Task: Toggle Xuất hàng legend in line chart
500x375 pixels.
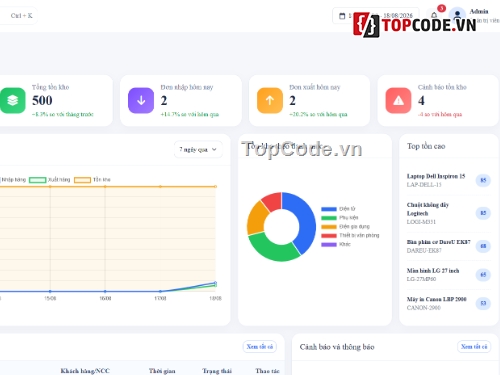Action: pos(50,180)
